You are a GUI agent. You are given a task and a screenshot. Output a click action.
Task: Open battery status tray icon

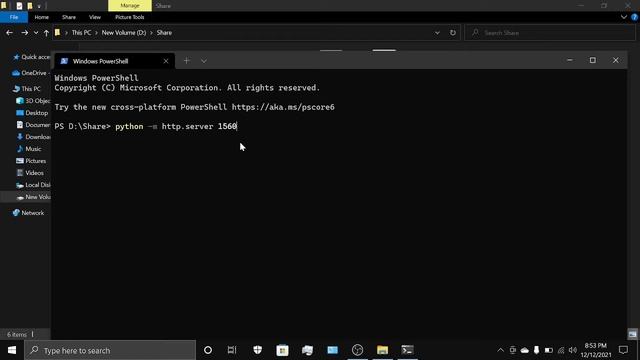coord(549,350)
